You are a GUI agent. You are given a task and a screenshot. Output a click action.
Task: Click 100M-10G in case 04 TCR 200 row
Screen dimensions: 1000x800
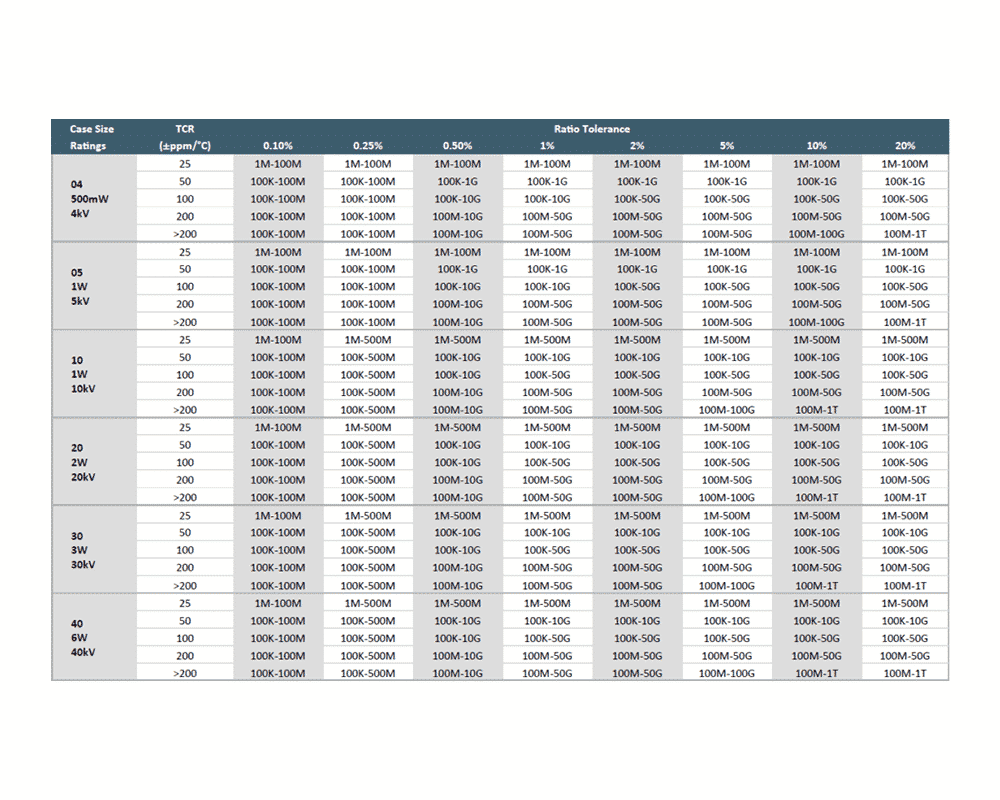457,217
